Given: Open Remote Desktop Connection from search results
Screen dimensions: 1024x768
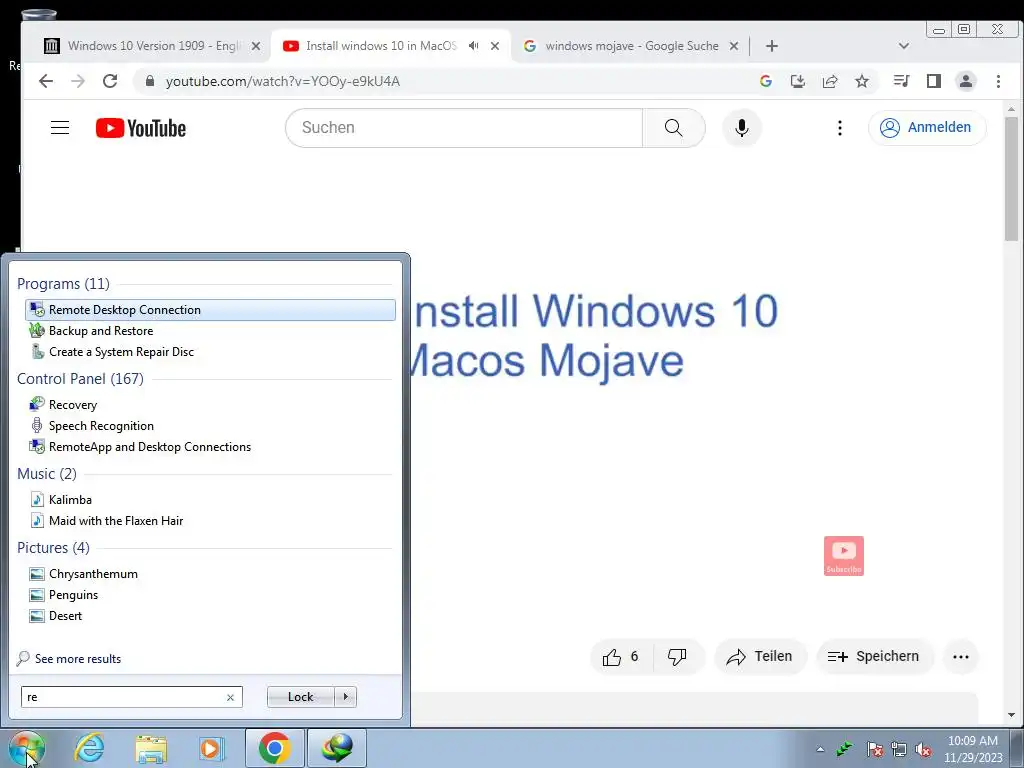Looking at the screenshot, I should 210,310.
